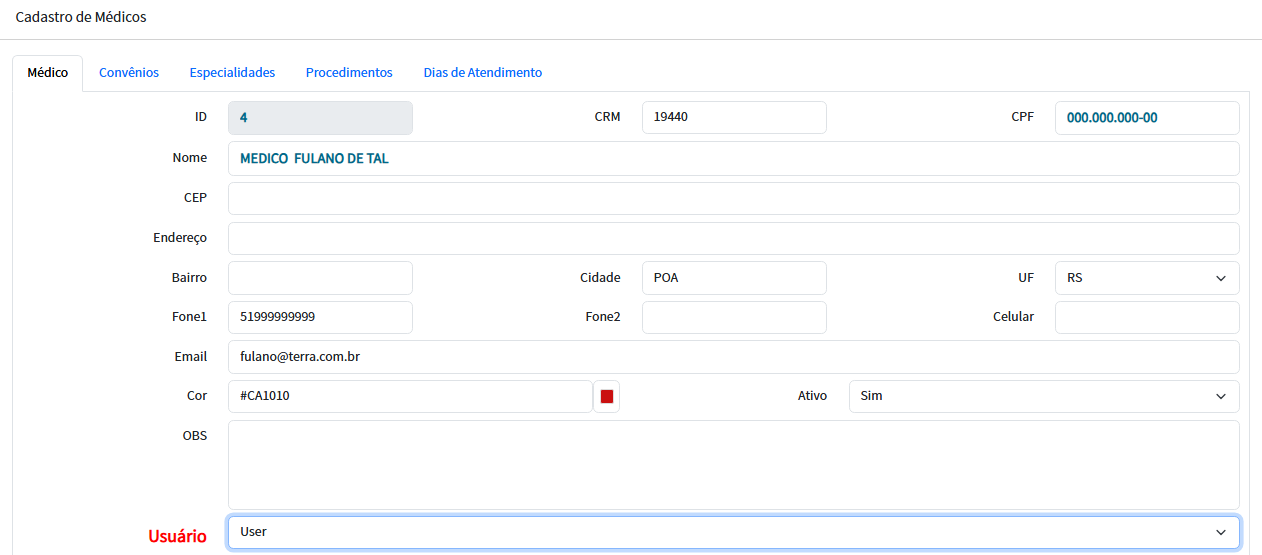Click the Médico tab
Viewport: 1262px width, 555px height.
click(48, 73)
